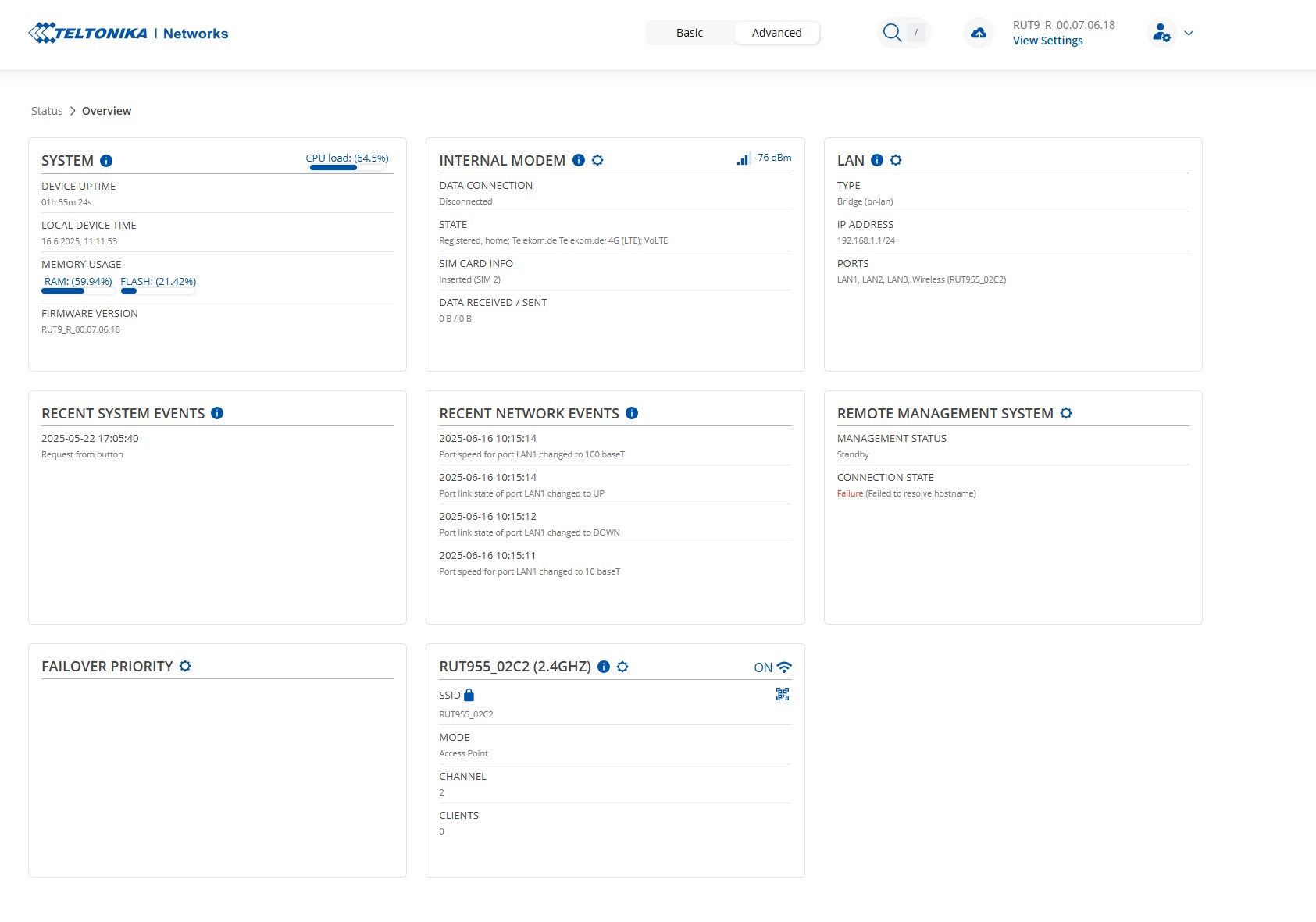Click the Standby management status
This screenshot has height=922, width=1316.
coord(853,454)
